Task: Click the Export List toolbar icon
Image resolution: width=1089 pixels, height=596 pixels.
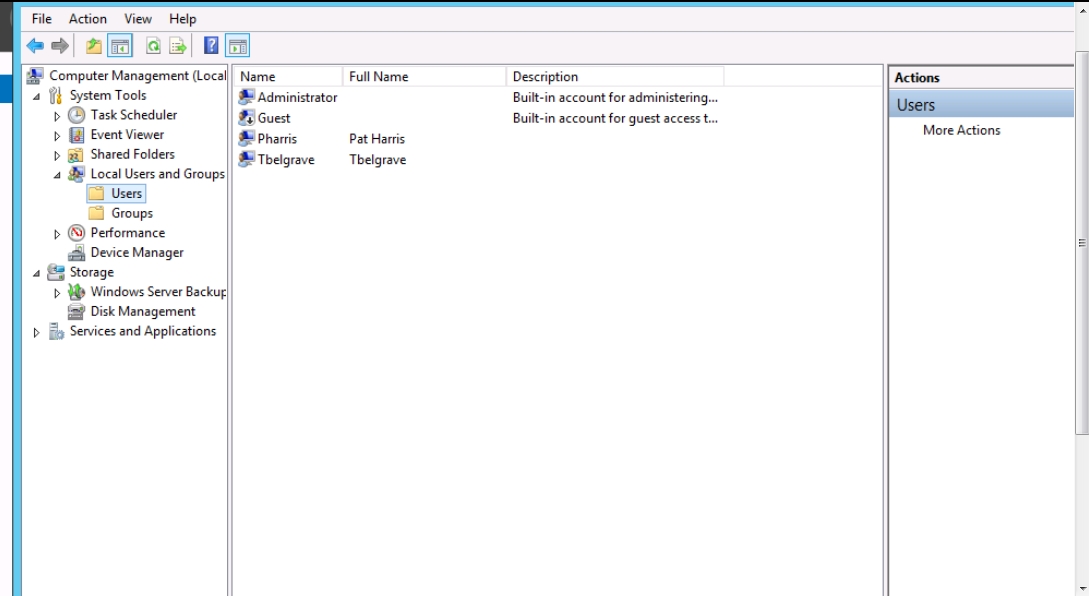Action: click(178, 47)
